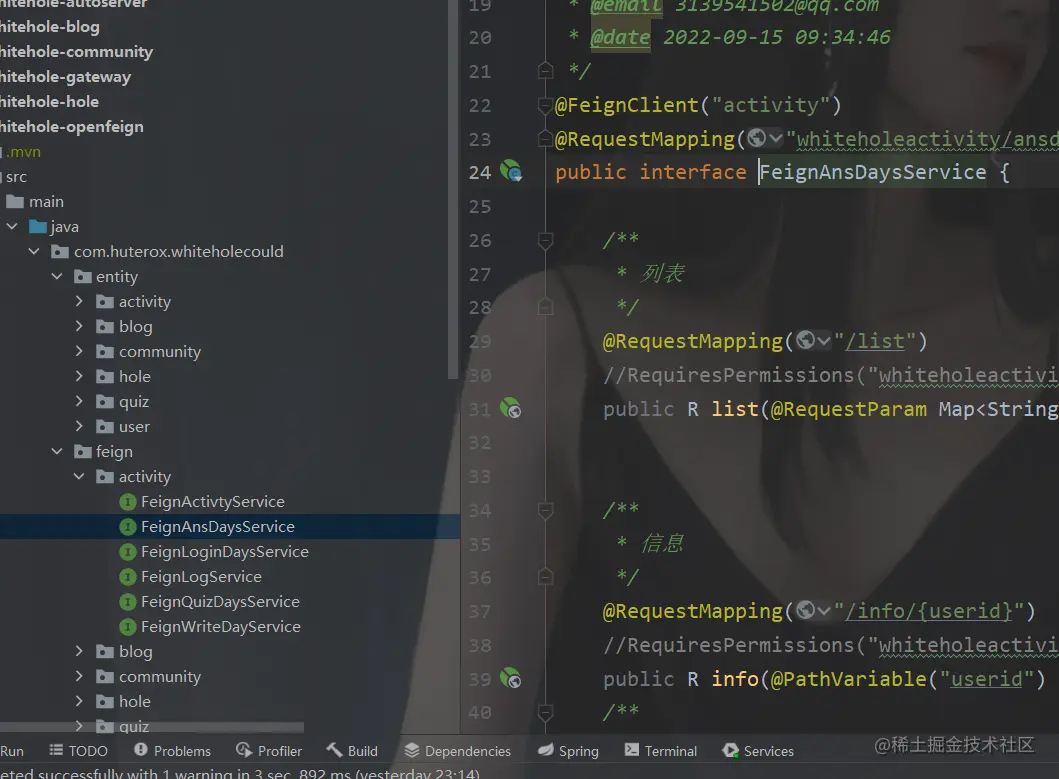The width and height of the screenshot is (1059, 779).
Task: Expand entity activity package
Action: (x=79, y=302)
